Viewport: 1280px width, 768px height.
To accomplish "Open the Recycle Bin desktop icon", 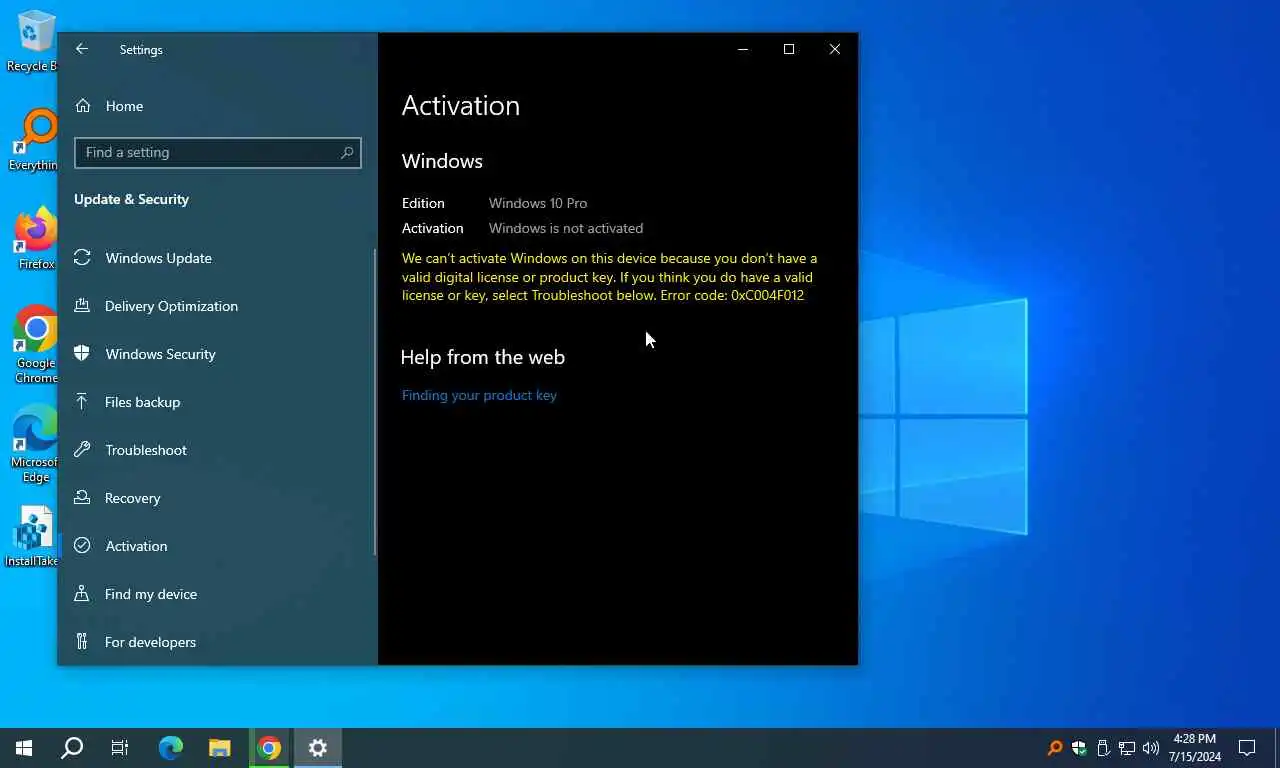I will pos(34,41).
